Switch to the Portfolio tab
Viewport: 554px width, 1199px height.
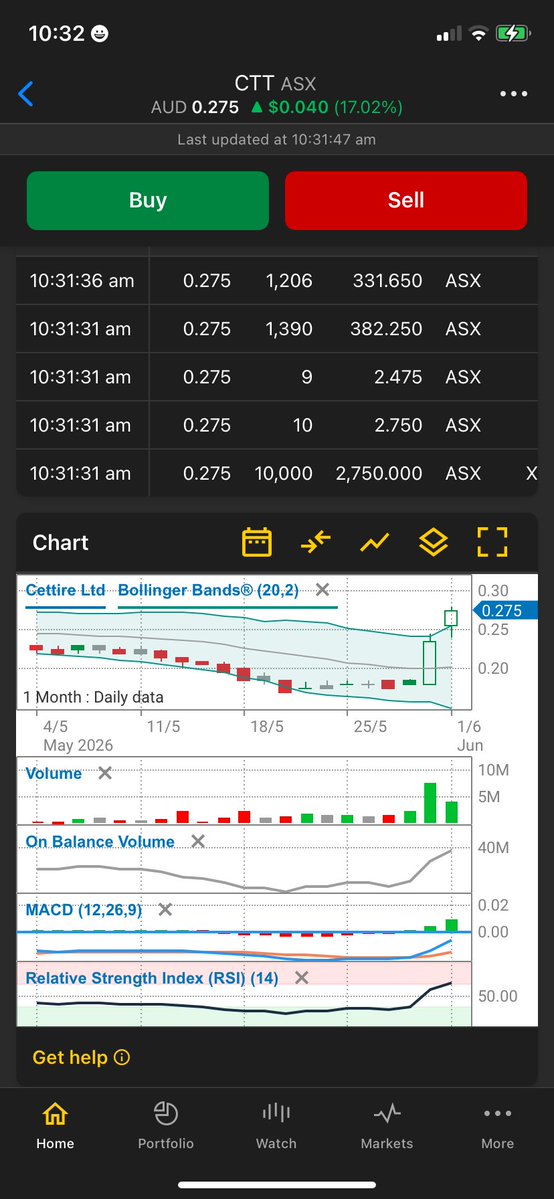(166, 1126)
